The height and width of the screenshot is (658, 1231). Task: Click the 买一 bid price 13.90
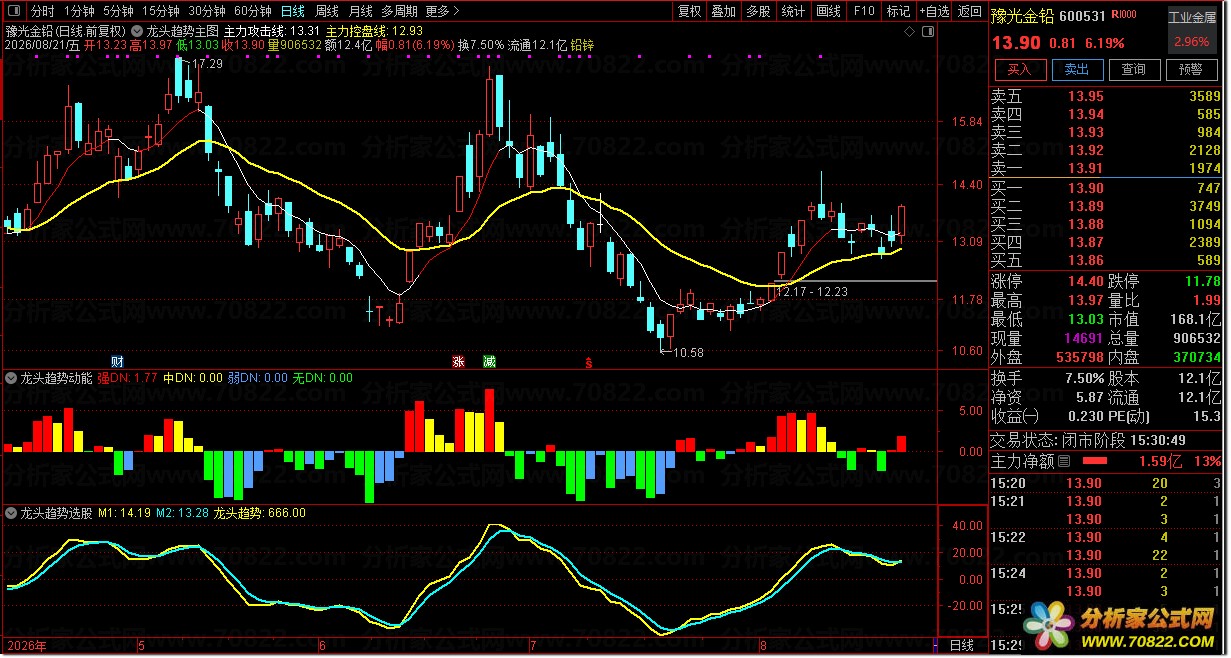tap(1086, 188)
